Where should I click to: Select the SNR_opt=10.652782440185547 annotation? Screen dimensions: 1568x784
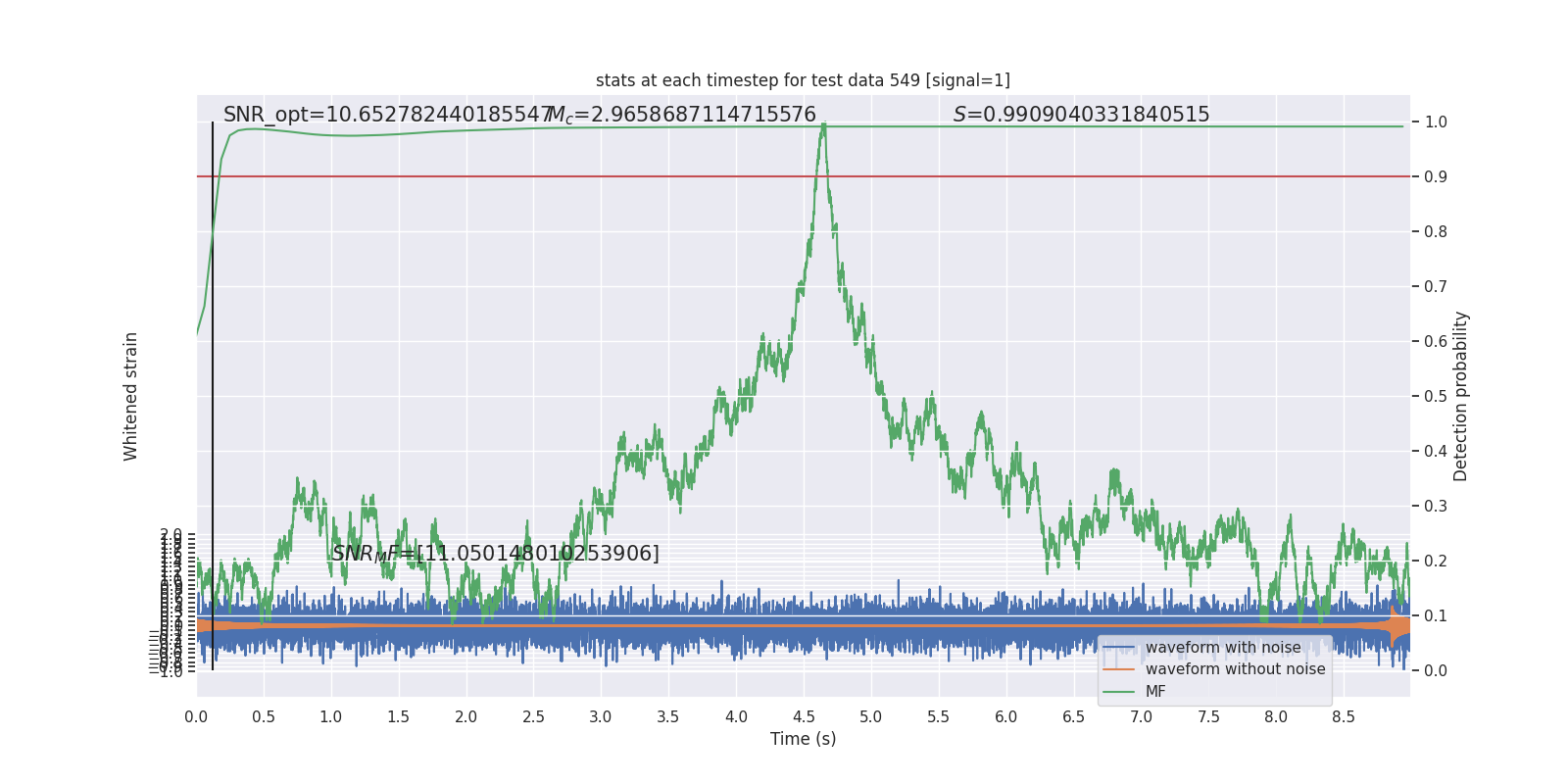388,115
